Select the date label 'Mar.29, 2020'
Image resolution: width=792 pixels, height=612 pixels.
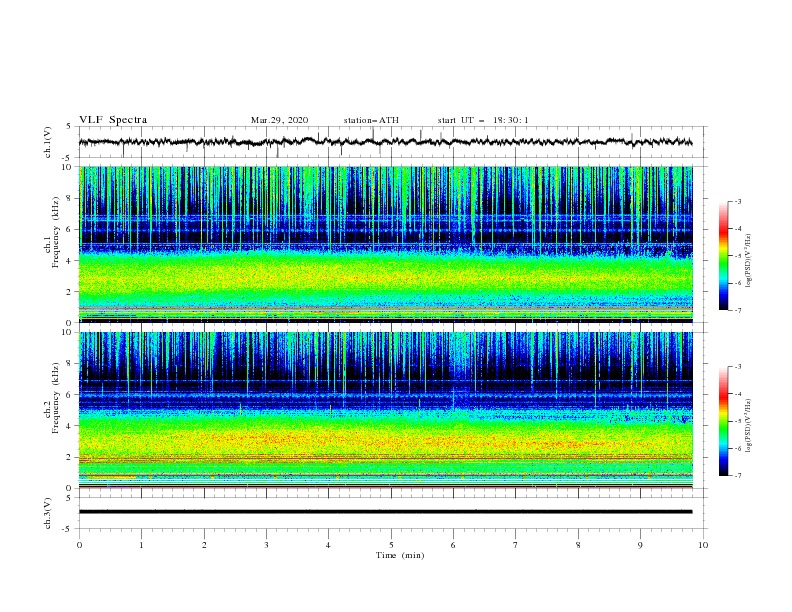pos(279,120)
